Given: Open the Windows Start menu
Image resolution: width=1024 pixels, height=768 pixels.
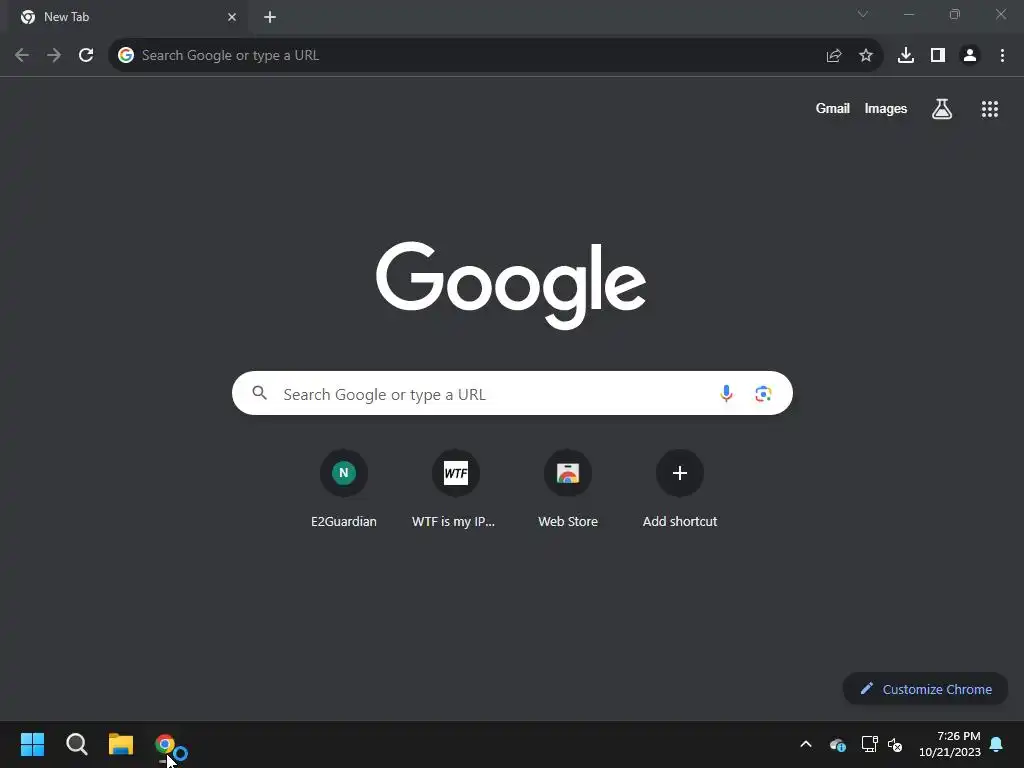Looking at the screenshot, I should [32, 744].
